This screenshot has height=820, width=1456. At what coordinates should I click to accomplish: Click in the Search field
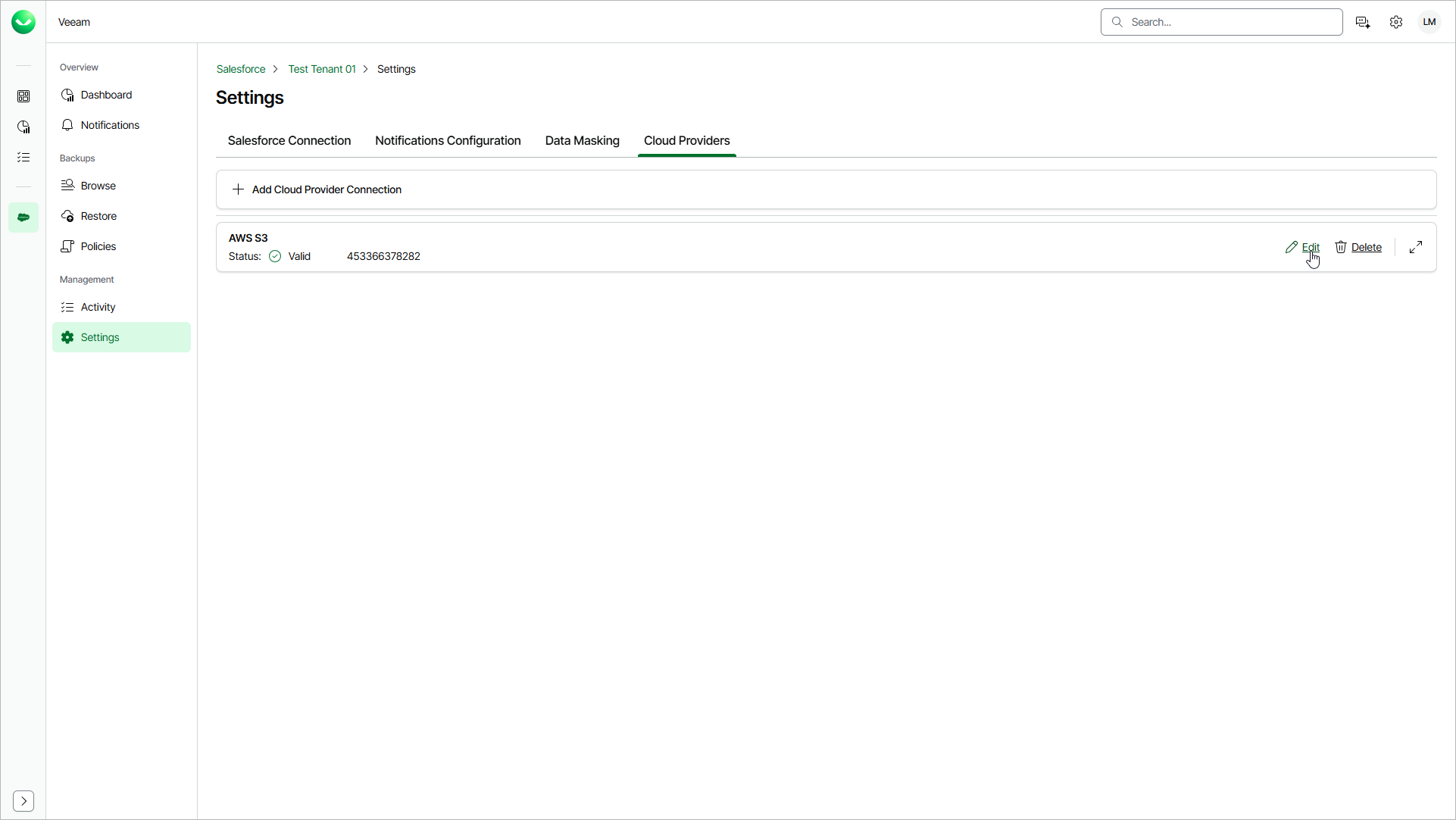[x=1222, y=22]
